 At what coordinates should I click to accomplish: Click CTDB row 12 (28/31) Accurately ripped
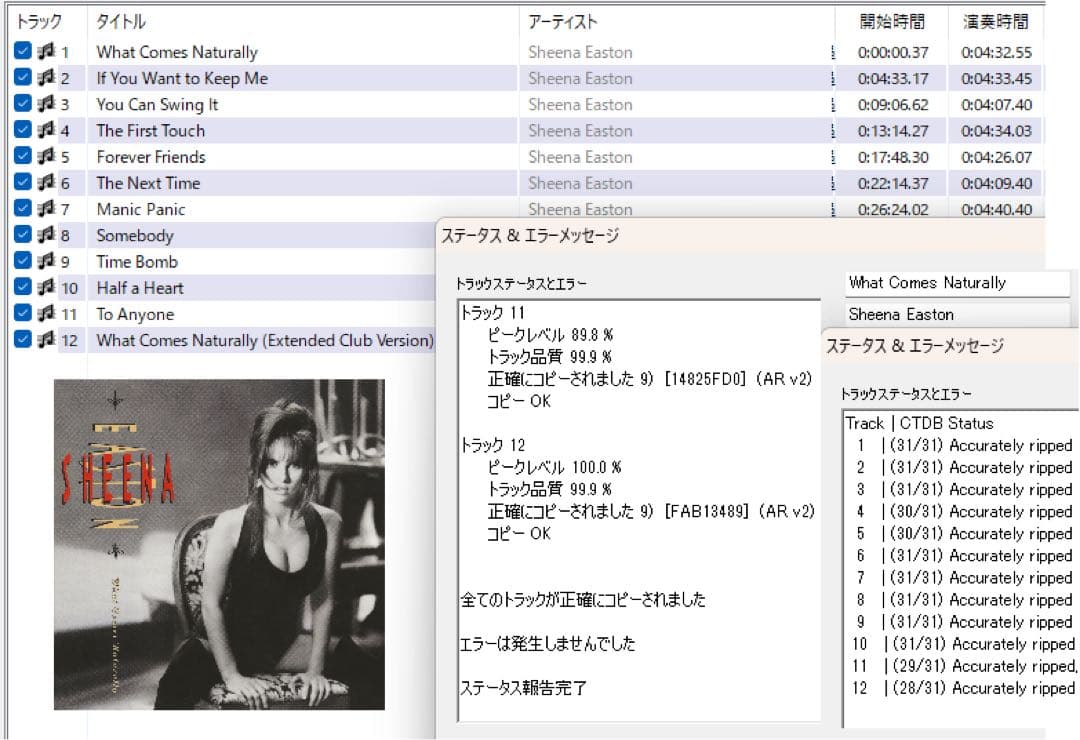pyautogui.click(x=963, y=688)
